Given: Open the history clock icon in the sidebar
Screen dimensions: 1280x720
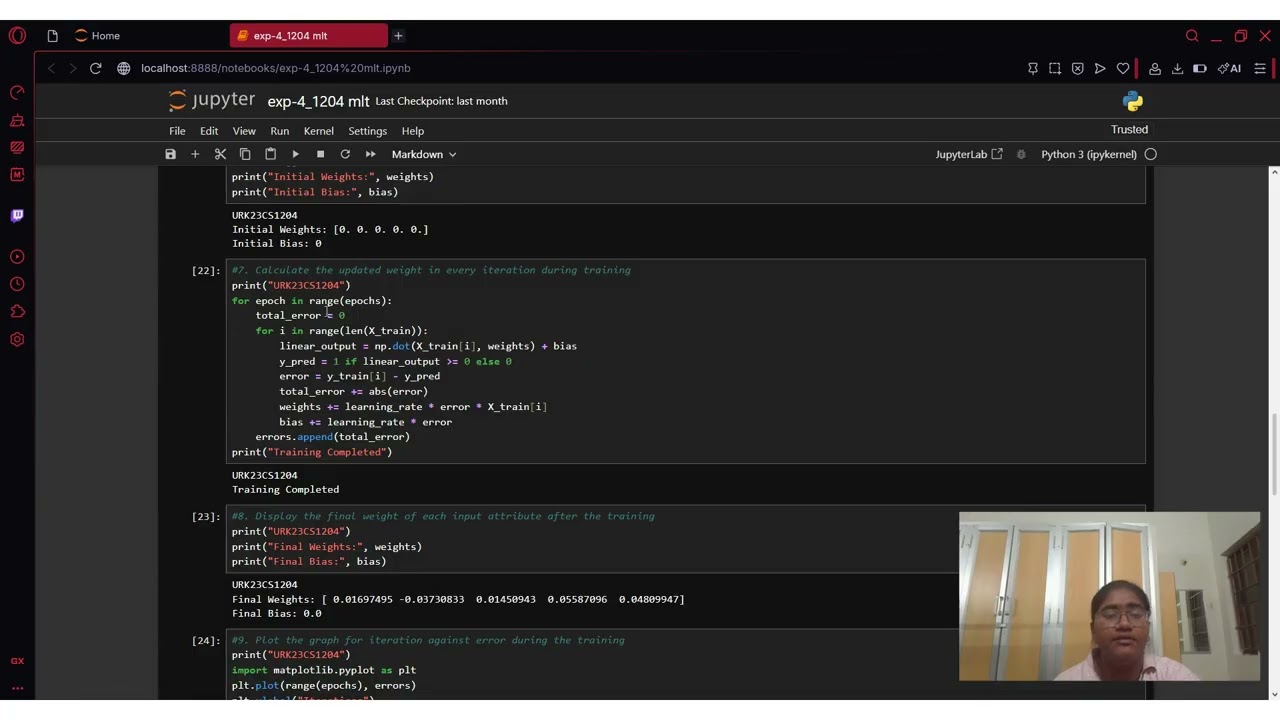Looking at the screenshot, I should point(17,284).
